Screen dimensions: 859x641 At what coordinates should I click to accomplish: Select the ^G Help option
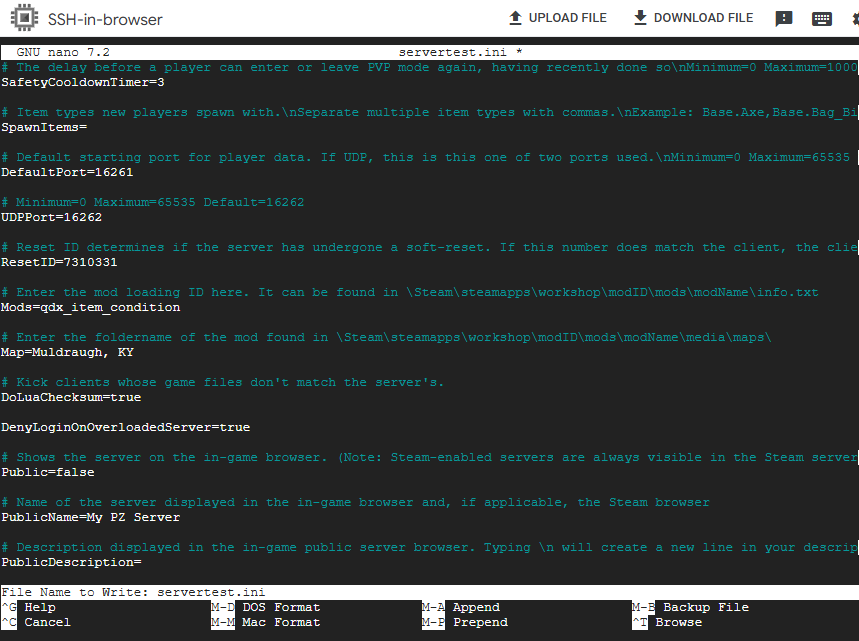pos(28,607)
